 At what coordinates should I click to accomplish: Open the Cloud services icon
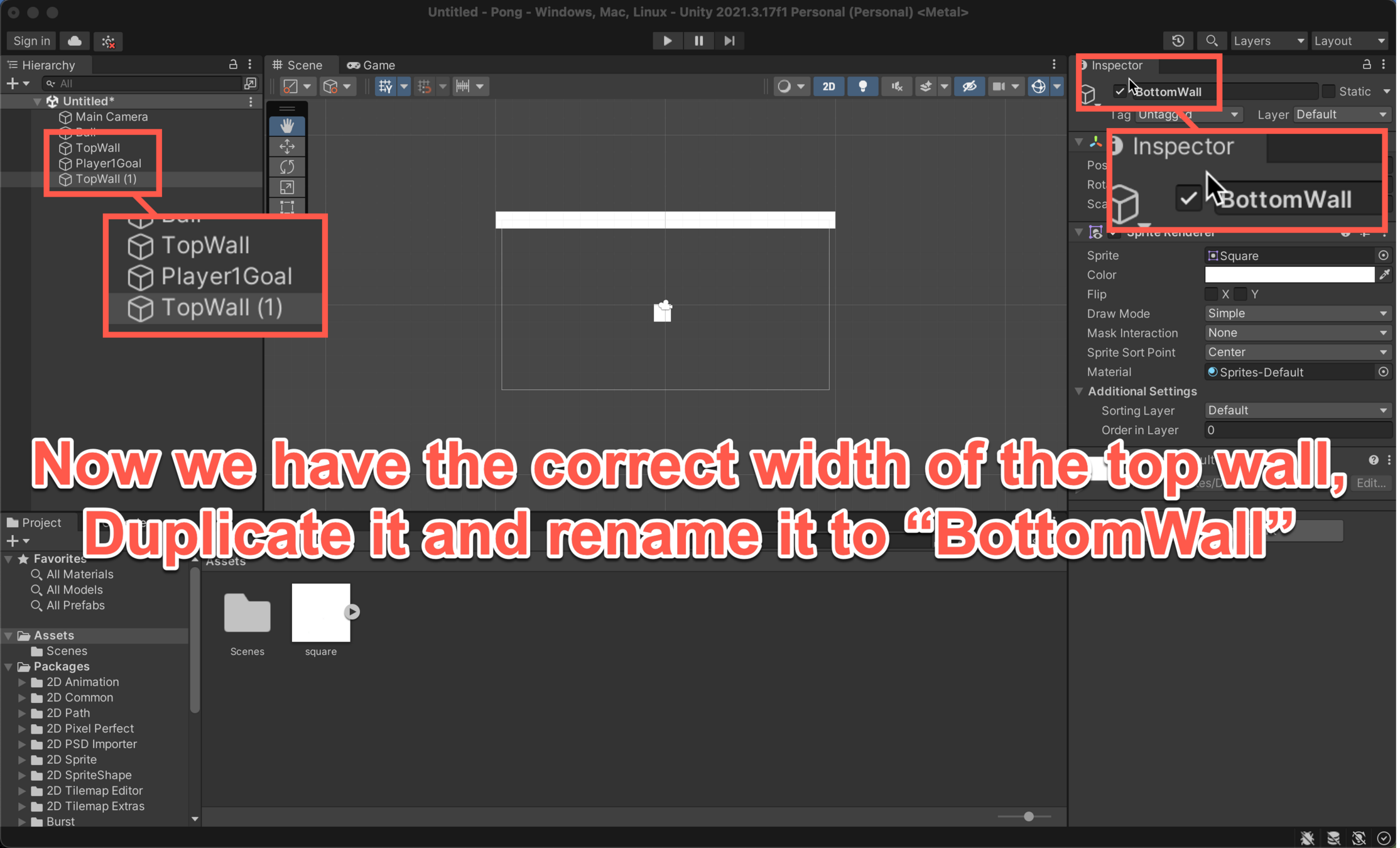click(75, 41)
